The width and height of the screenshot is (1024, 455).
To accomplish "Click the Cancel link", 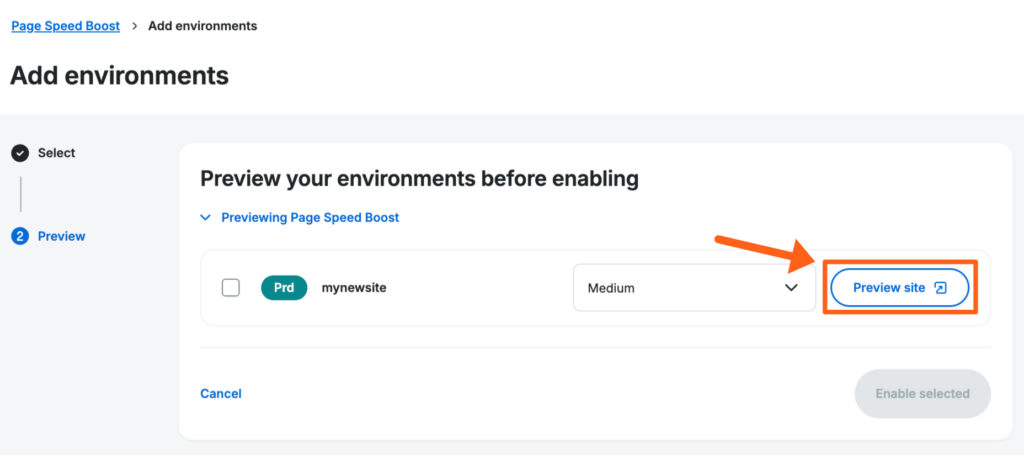I will point(221,394).
